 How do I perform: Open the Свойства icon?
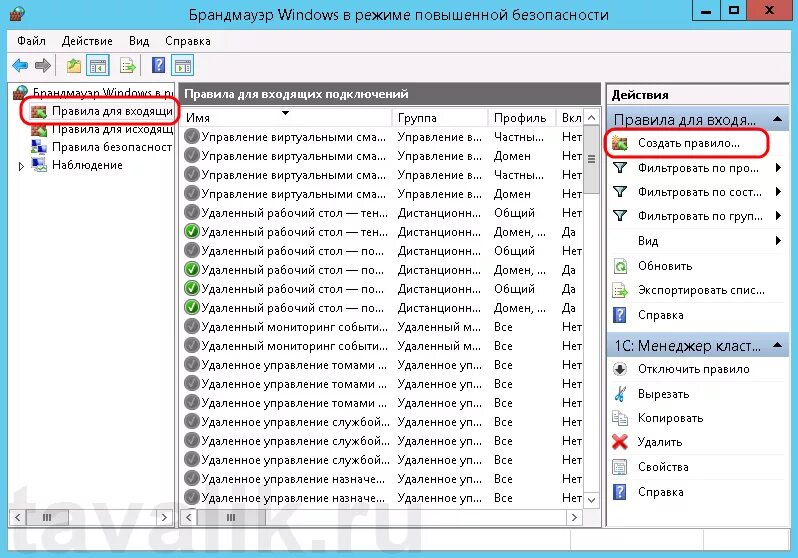(x=620, y=467)
